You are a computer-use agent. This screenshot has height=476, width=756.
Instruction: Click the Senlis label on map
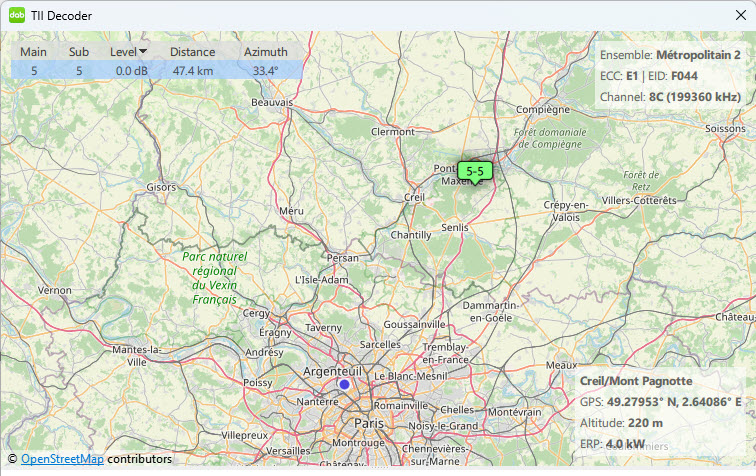(x=455, y=227)
